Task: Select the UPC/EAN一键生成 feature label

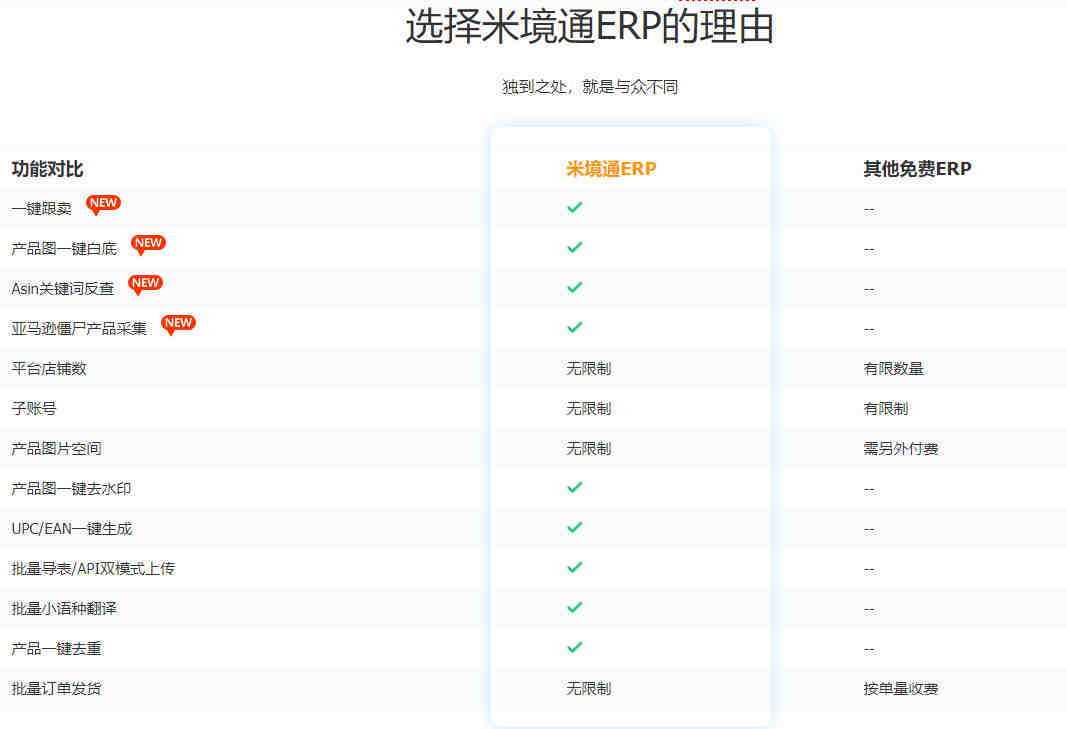Action: (71, 529)
